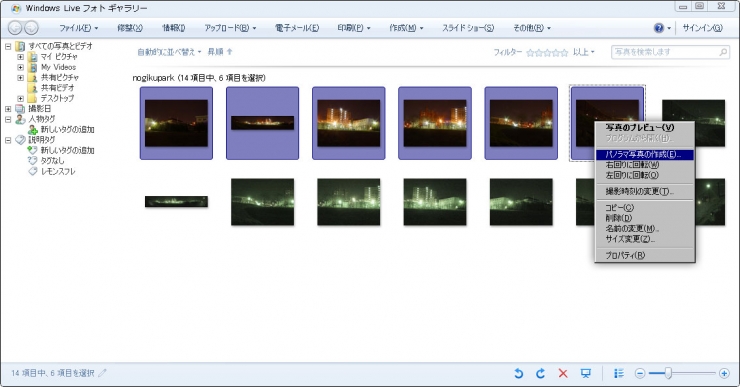Open the blue help question mark icon
740x387 pixels.
659,28
